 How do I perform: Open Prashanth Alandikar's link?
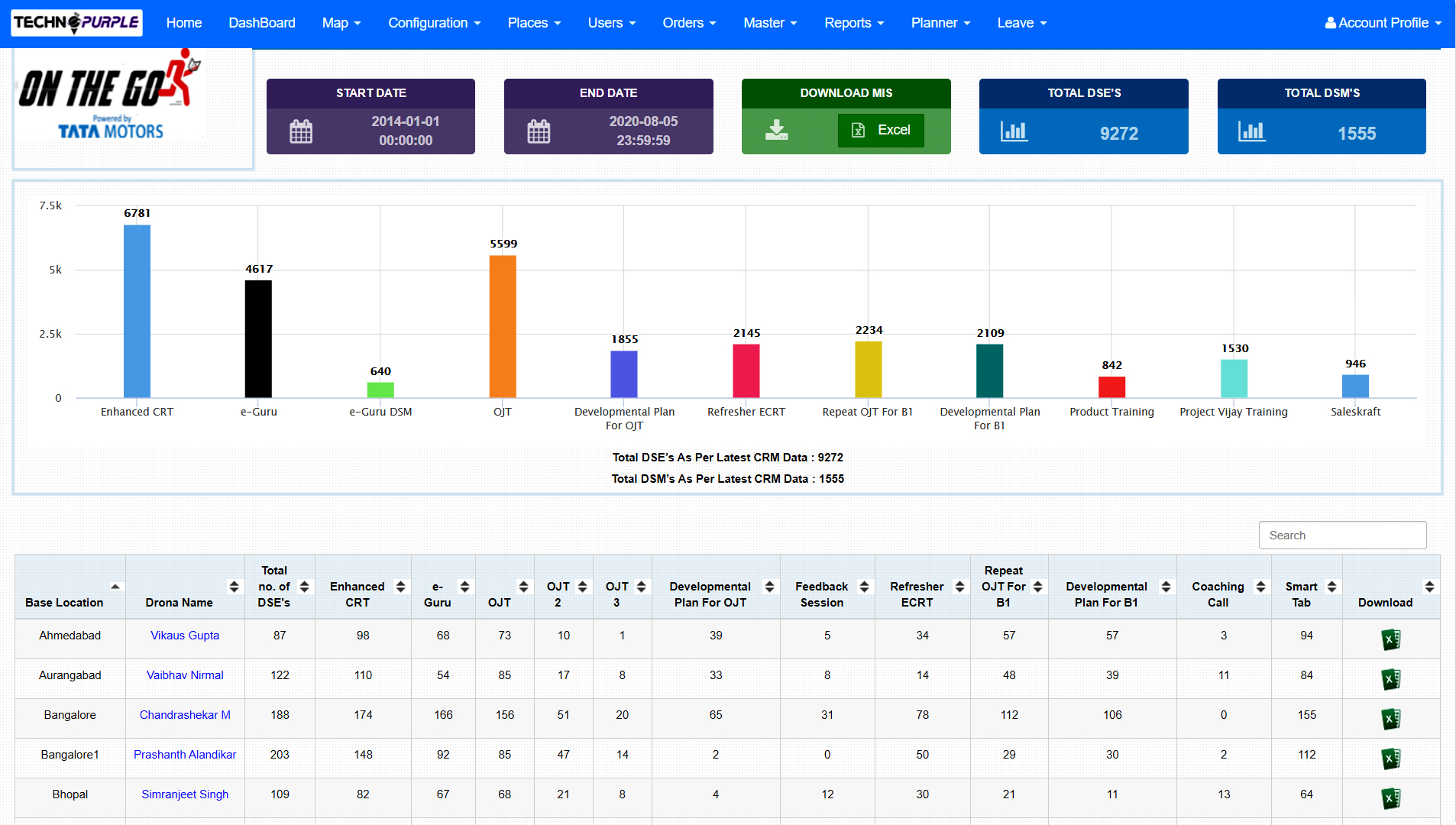click(185, 755)
